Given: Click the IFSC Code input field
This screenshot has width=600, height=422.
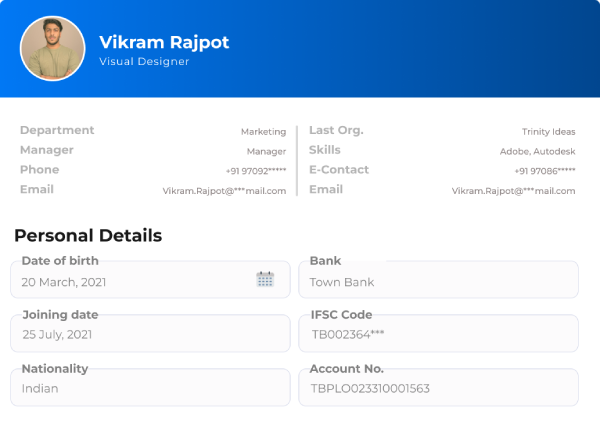Looking at the screenshot, I should [438, 334].
